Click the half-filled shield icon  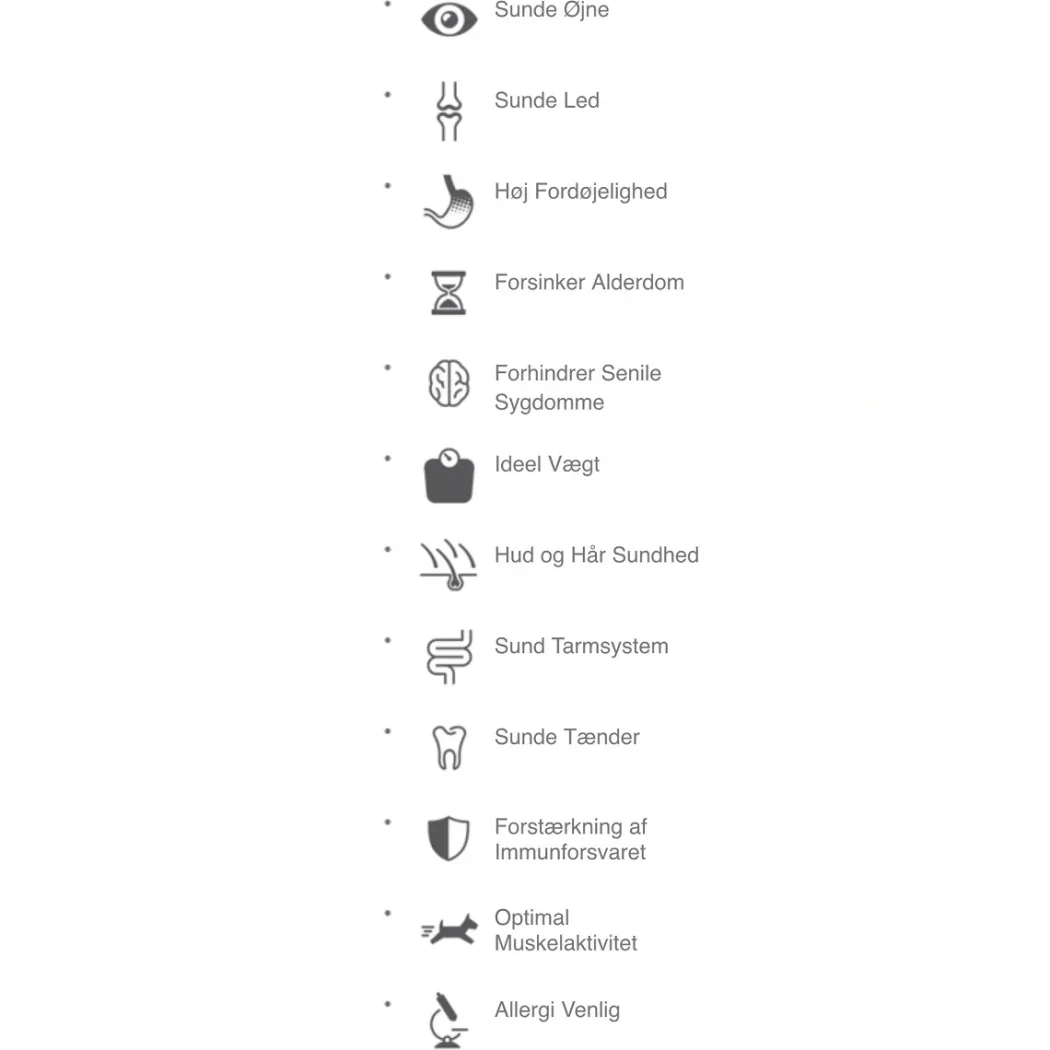click(449, 838)
